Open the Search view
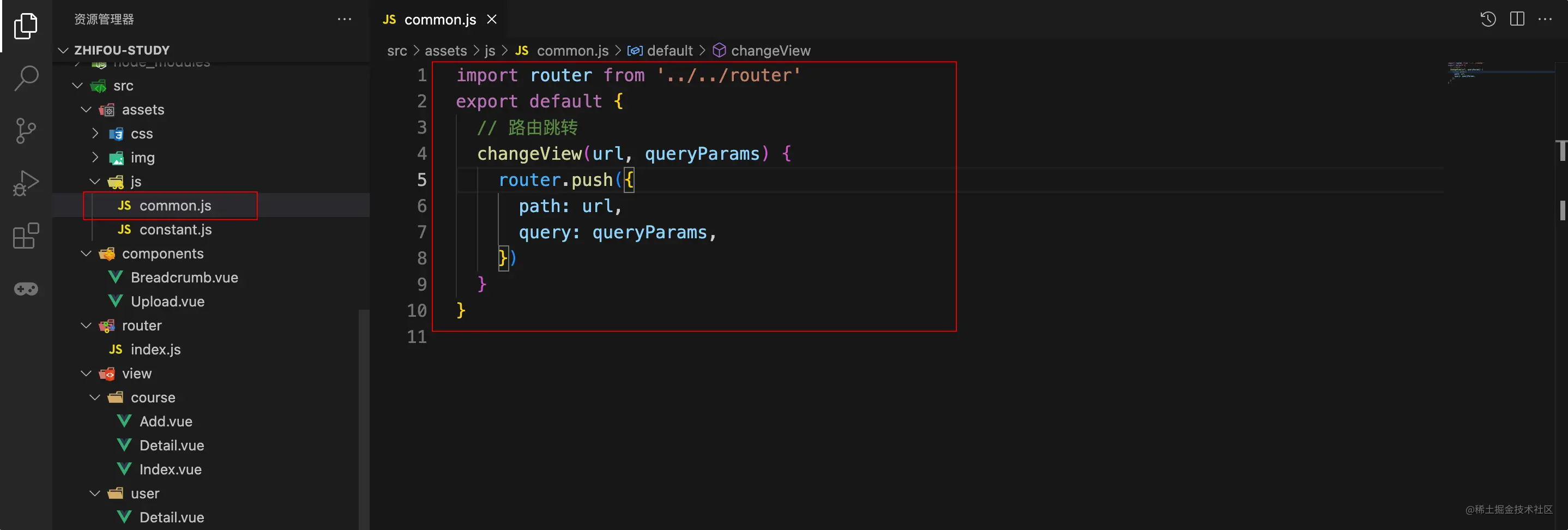The height and width of the screenshot is (530, 1568). (x=26, y=79)
